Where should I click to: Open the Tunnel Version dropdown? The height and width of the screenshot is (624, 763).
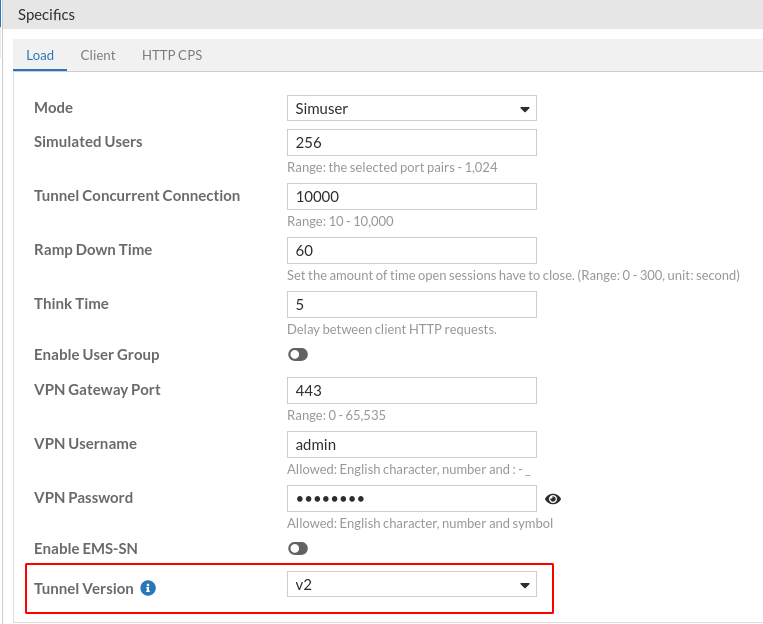tap(411, 584)
